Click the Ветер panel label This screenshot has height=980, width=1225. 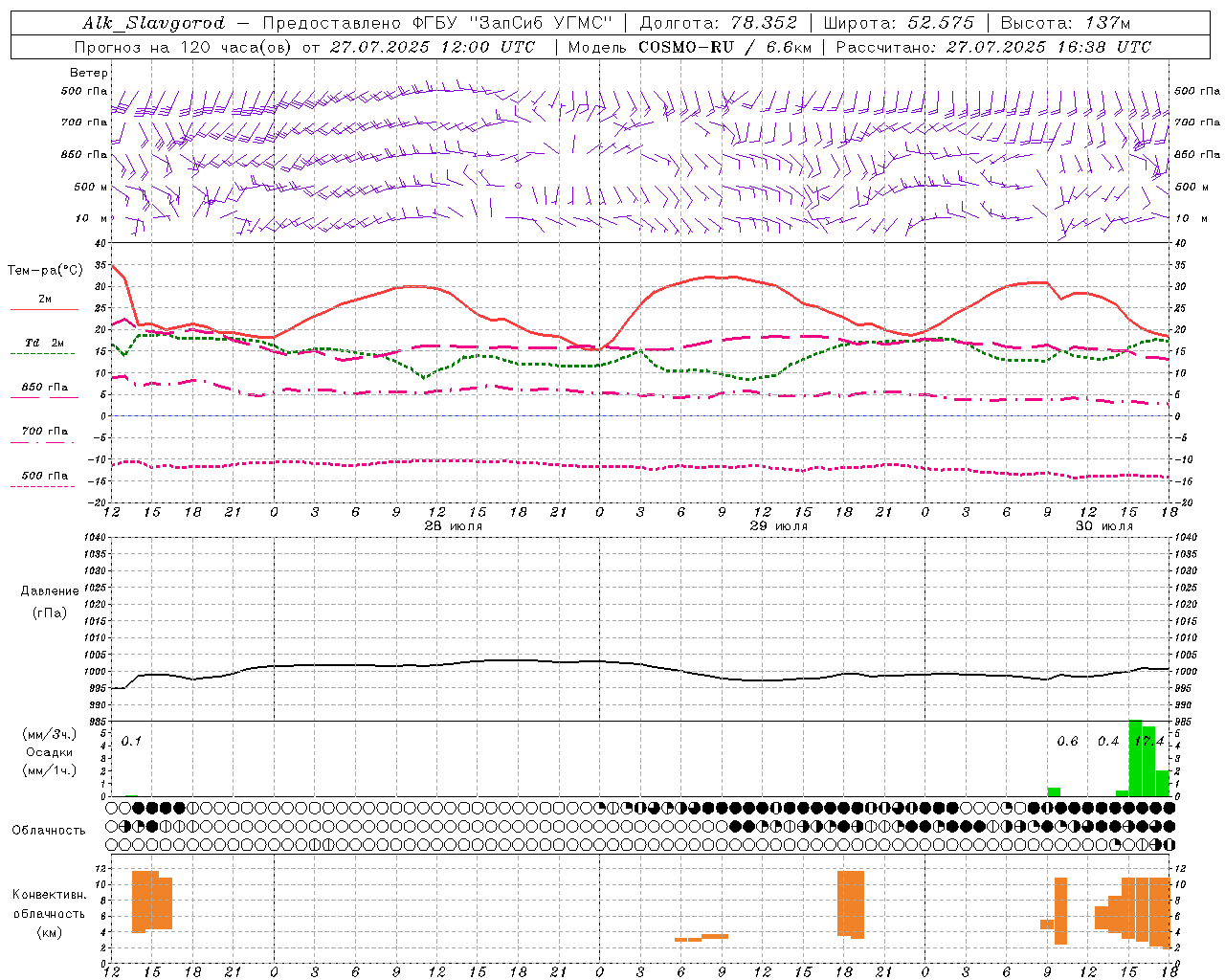(x=89, y=73)
